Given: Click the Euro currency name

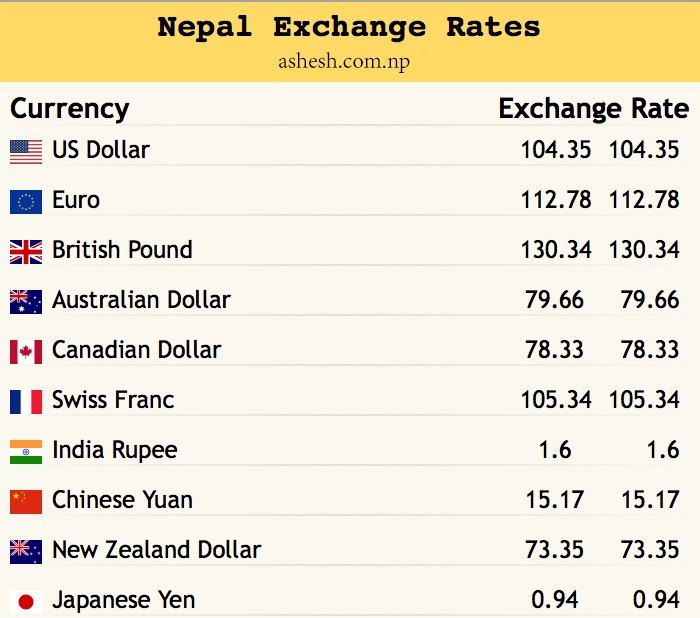Looking at the screenshot, I should (x=76, y=200).
